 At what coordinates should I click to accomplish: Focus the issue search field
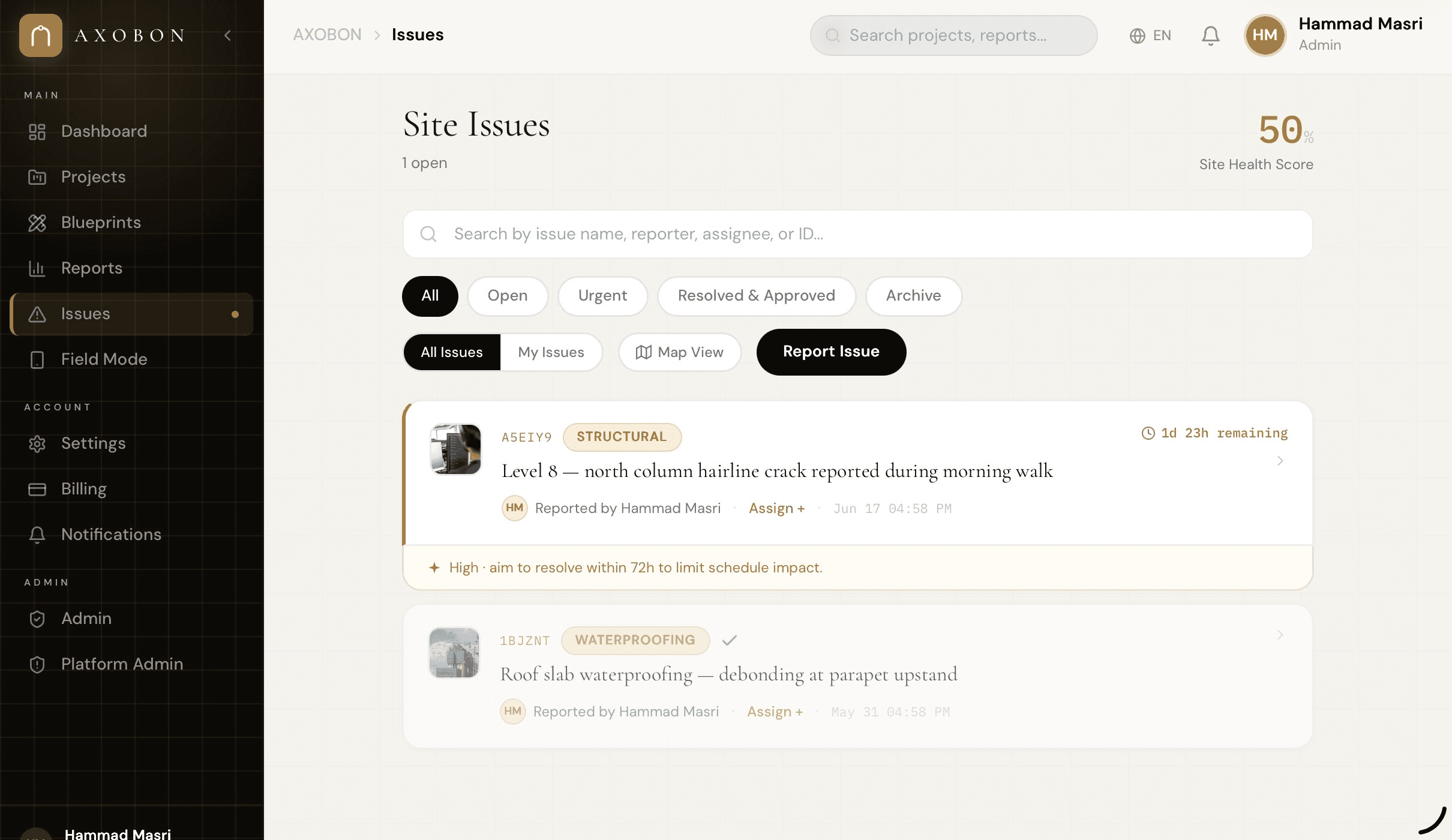[857, 234]
